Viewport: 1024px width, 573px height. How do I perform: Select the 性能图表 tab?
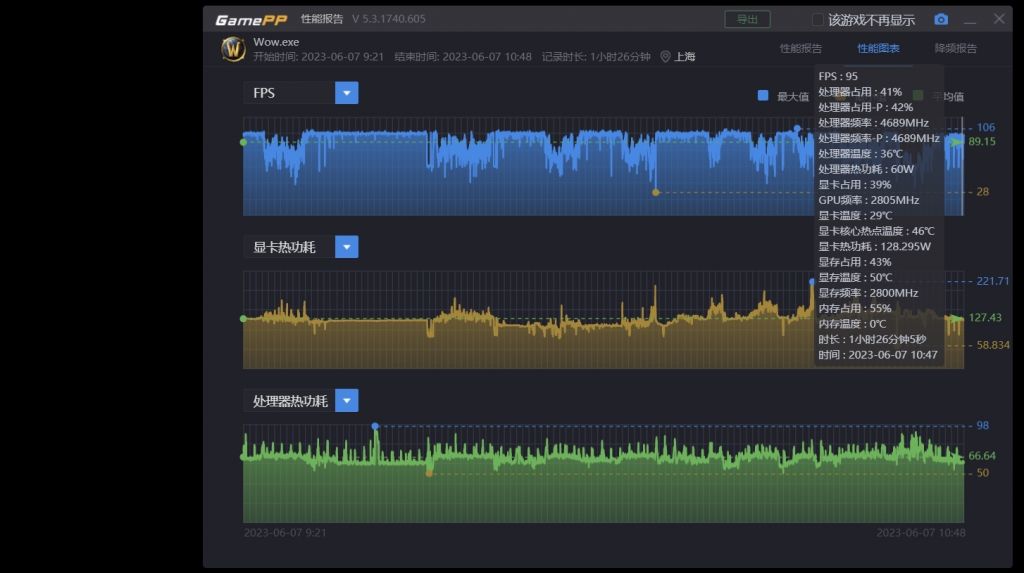pyautogui.click(x=878, y=48)
